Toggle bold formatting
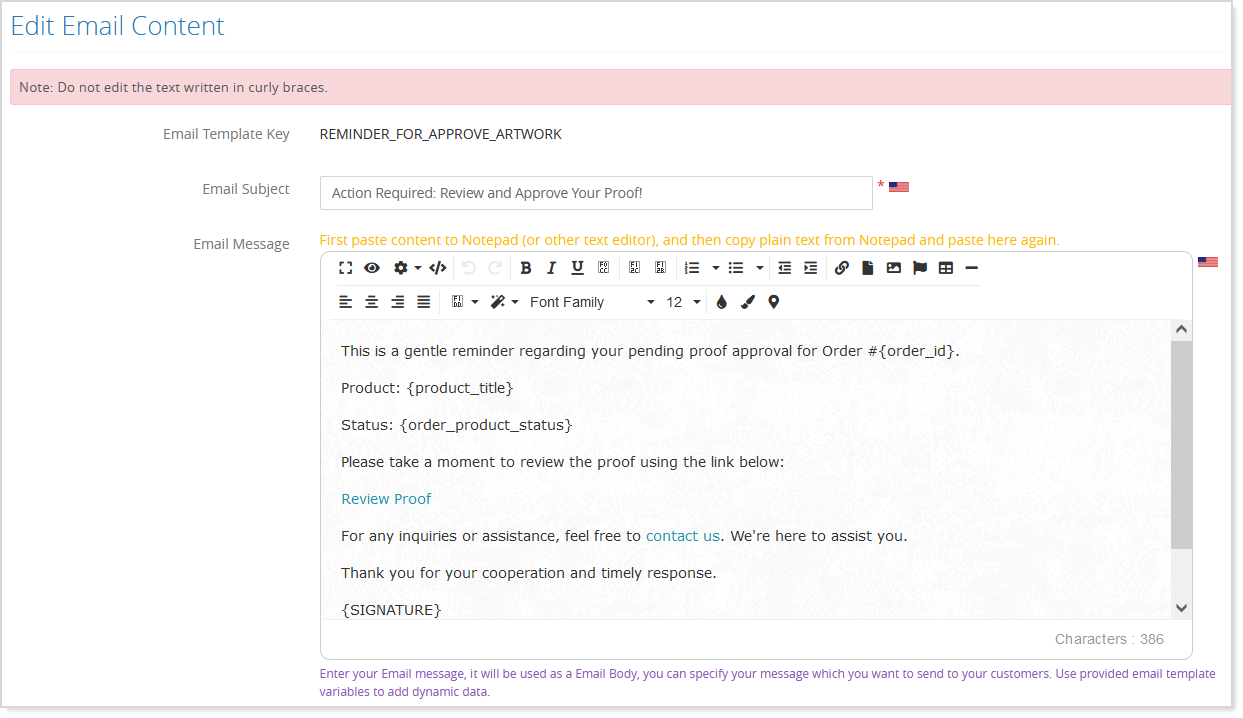 [x=526, y=268]
